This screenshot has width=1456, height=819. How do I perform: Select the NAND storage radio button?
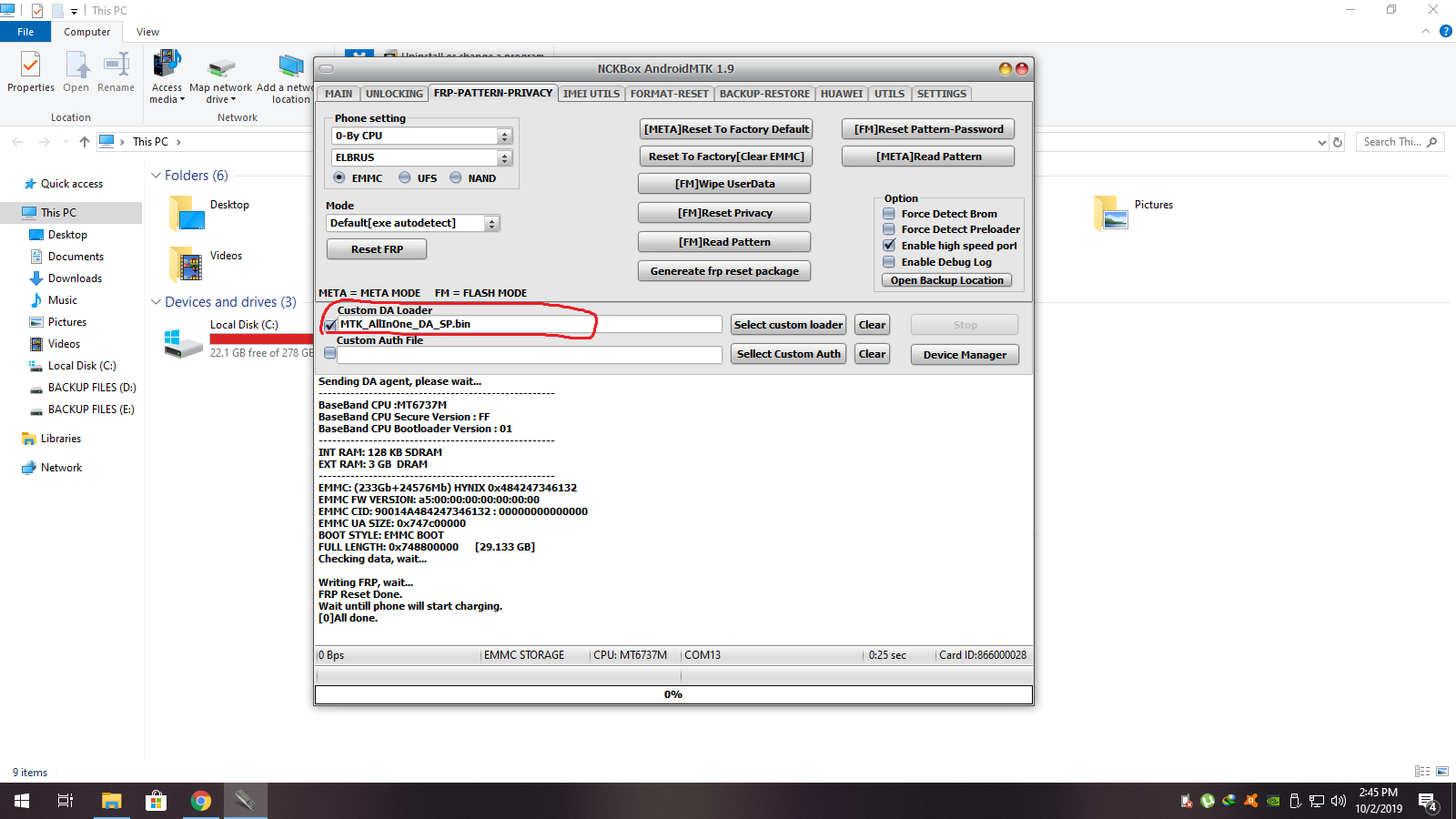(x=456, y=178)
